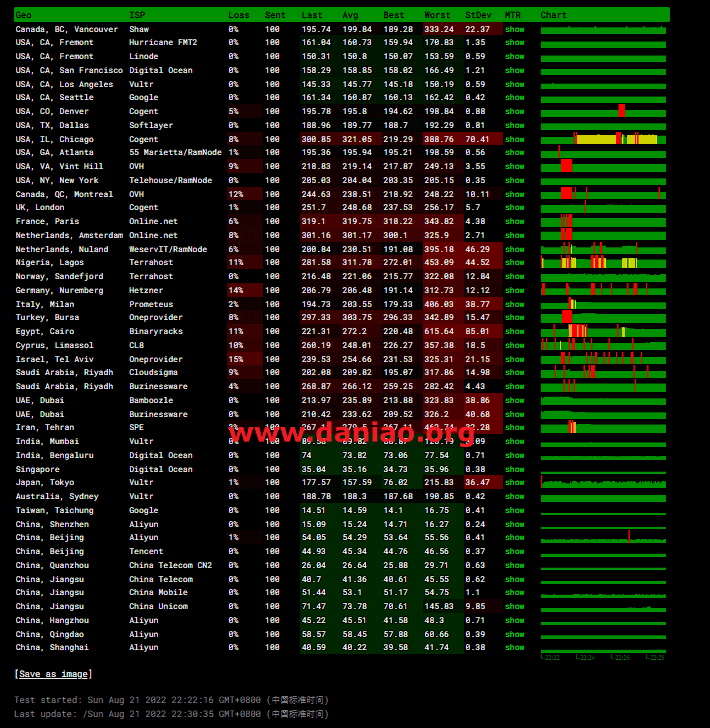The height and width of the screenshot is (728, 710).
Task: Click the Avg column header
Action: click(x=350, y=15)
